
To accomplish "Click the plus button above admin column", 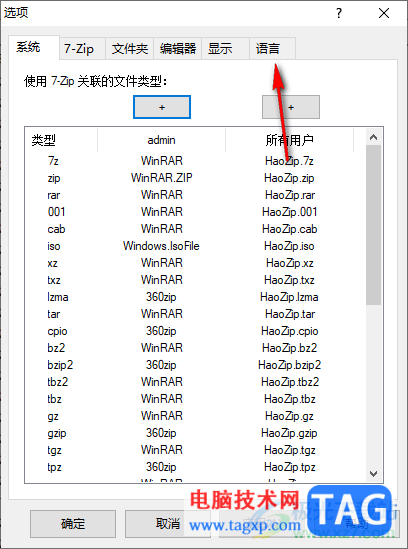I will tap(162, 107).
